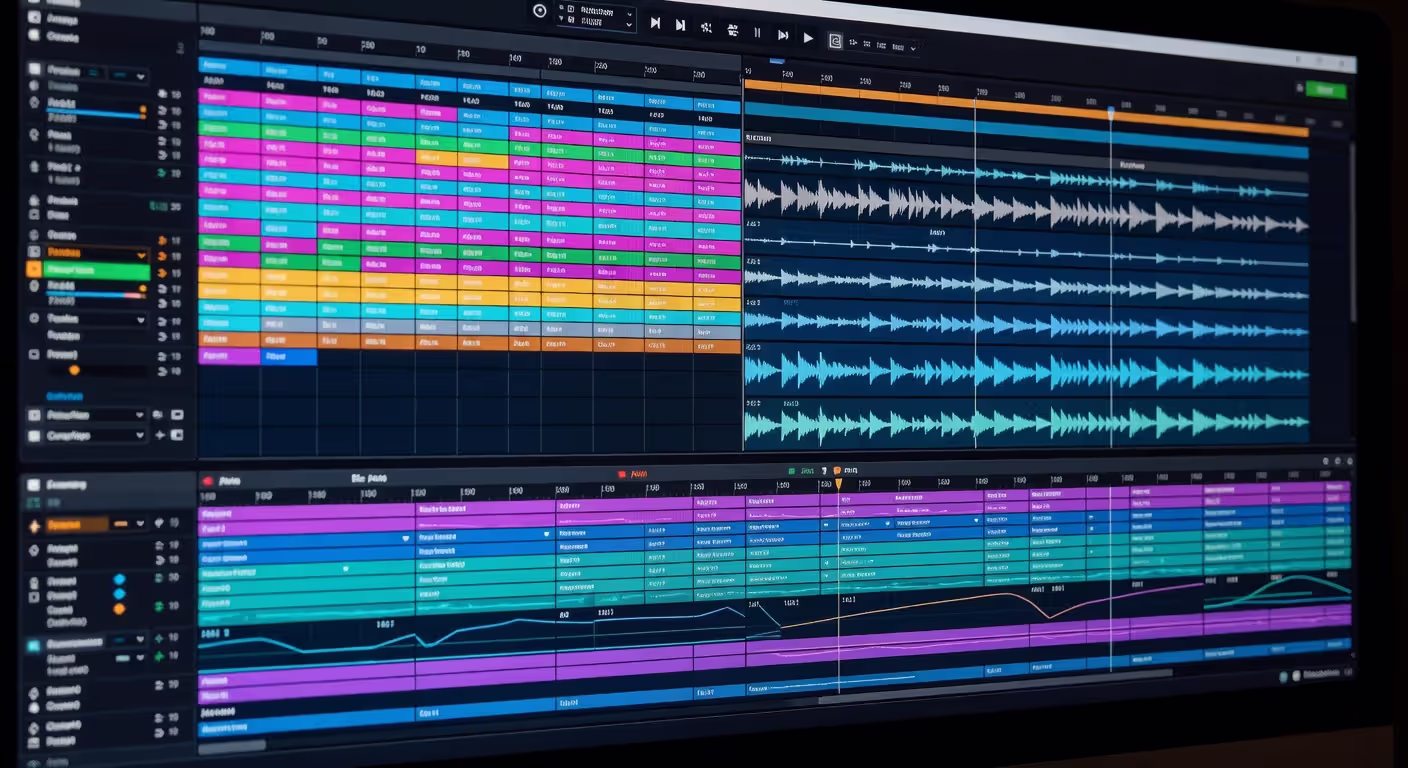The height and width of the screenshot is (768, 1408).
Task: Click the red record icon heading the lower track panel
Action: pos(208,481)
